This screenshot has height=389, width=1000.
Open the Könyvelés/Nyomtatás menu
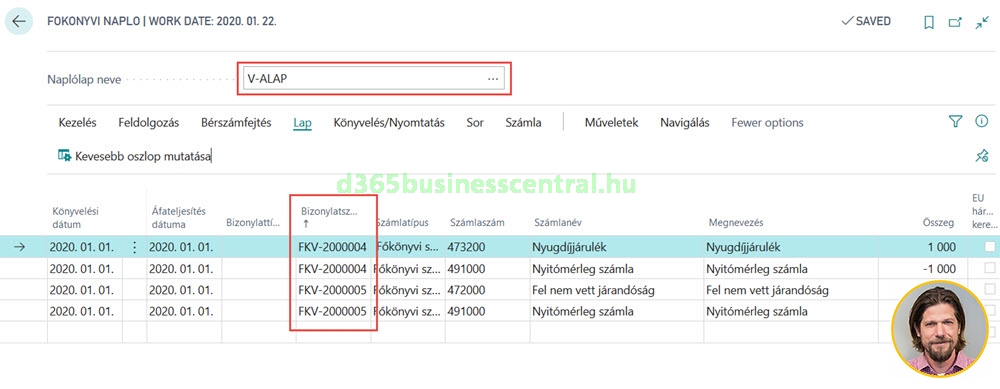pos(389,122)
